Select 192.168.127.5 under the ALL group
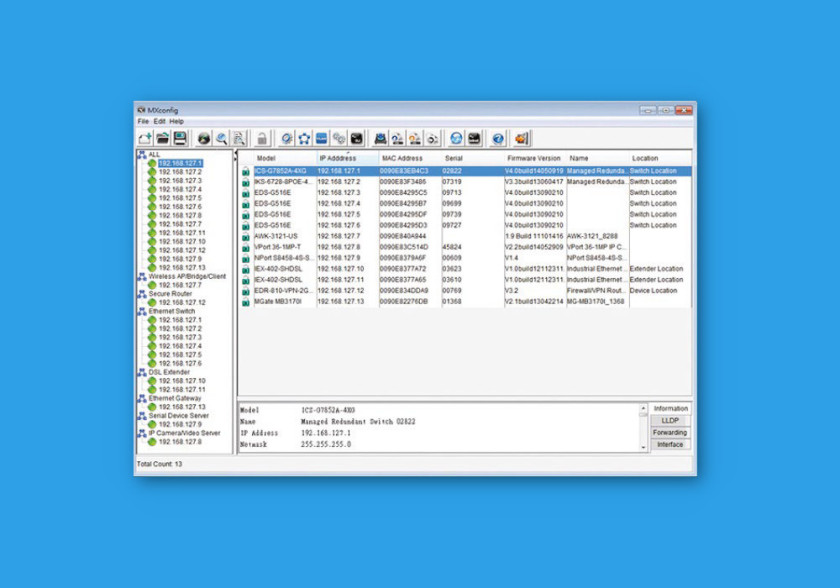The height and width of the screenshot is (588, 840). coord(181,198)
